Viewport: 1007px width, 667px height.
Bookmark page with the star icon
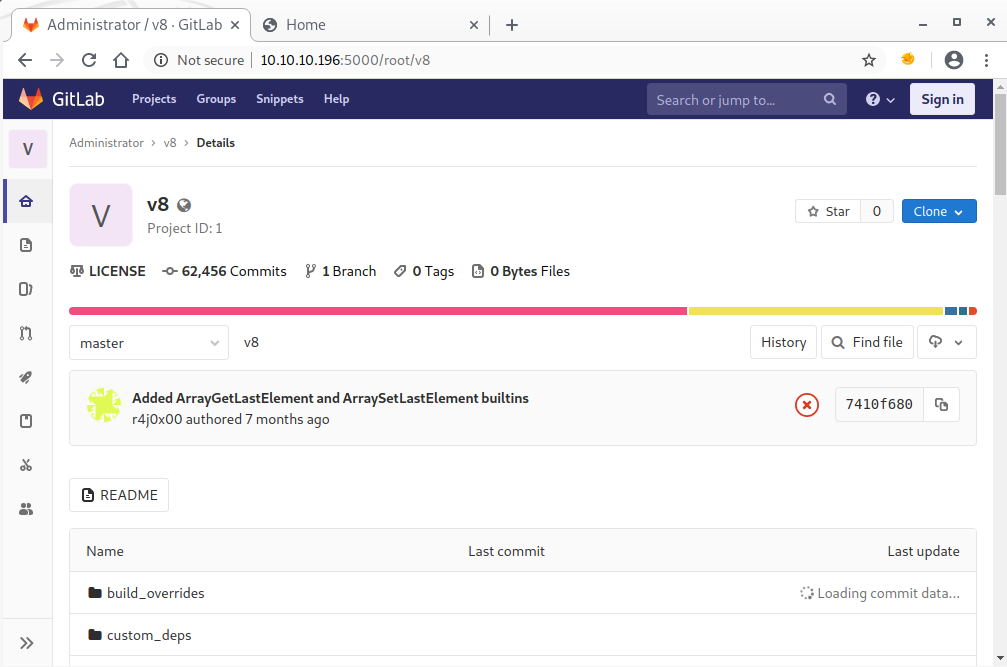click(x=869, y=60)
